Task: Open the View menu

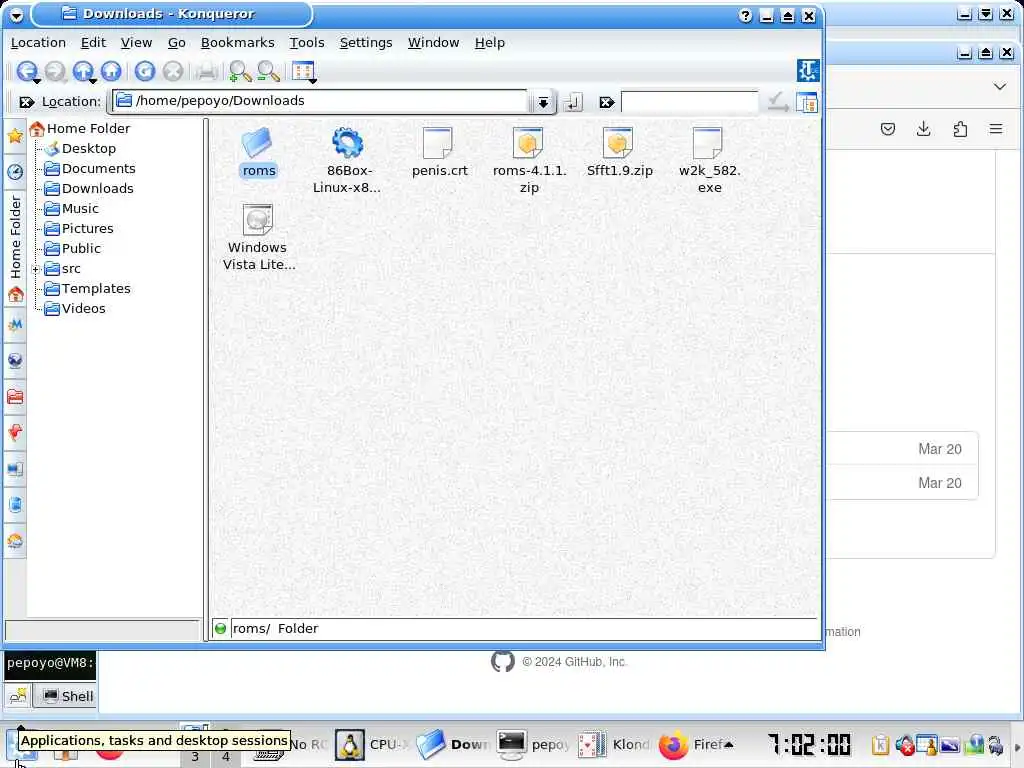Action: click(136, 42)
